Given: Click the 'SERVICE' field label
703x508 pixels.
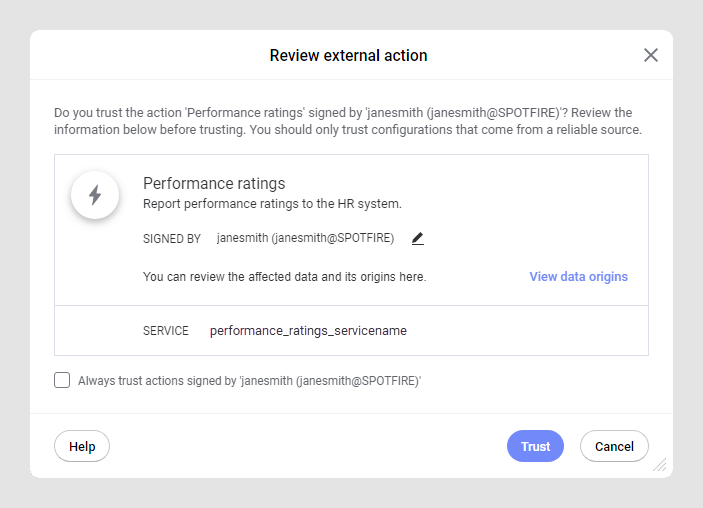Looking at the screenshot, I should (166, 331).
